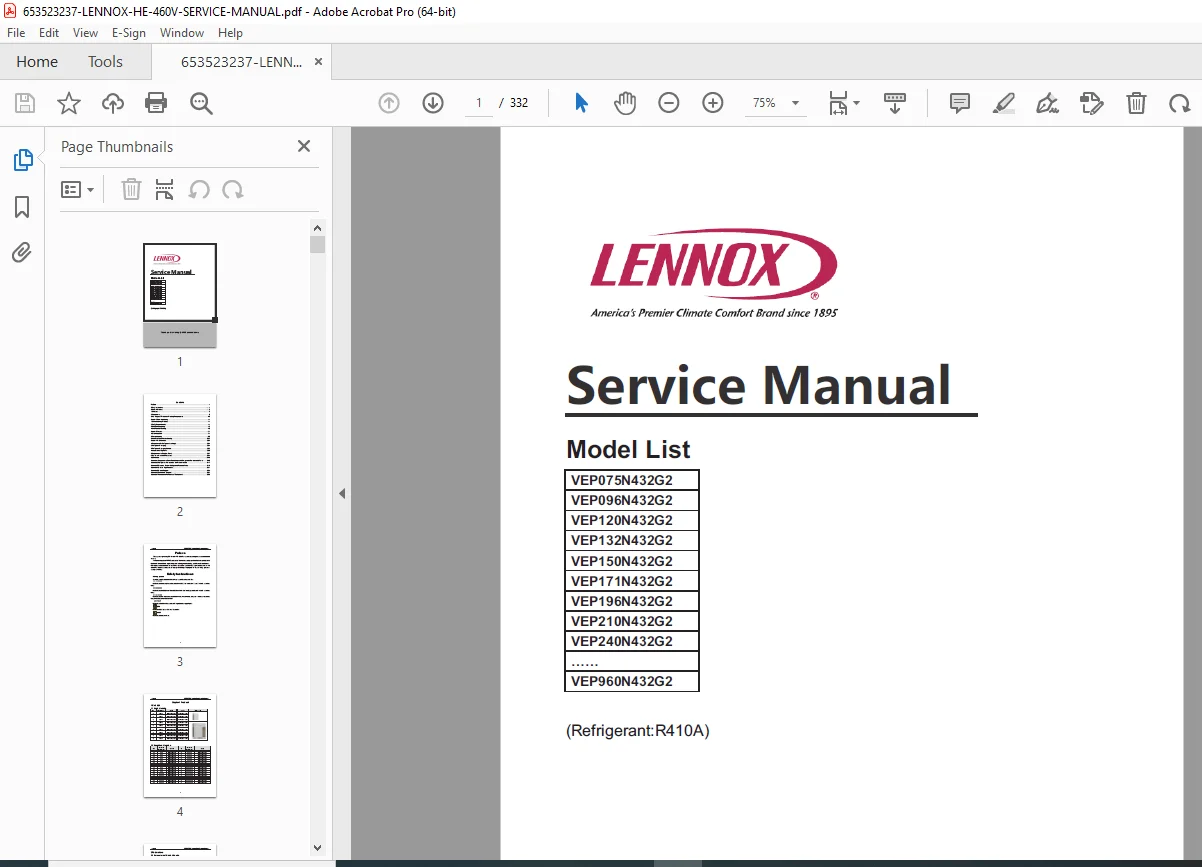Click the Service Manual heading
This screenshot has height=867, width=1202.
point(758,385)
